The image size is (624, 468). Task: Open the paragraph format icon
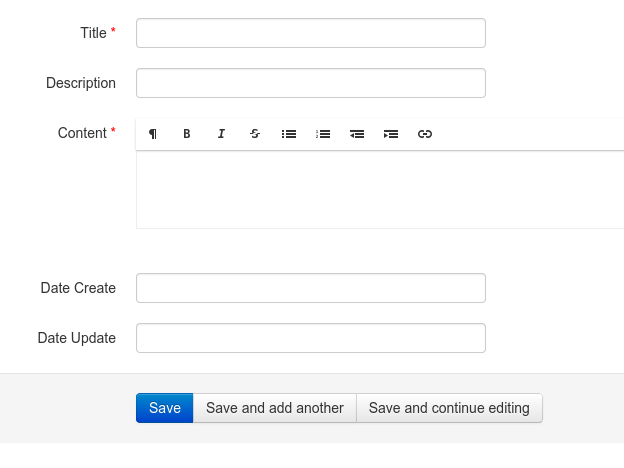coord(153,134)
